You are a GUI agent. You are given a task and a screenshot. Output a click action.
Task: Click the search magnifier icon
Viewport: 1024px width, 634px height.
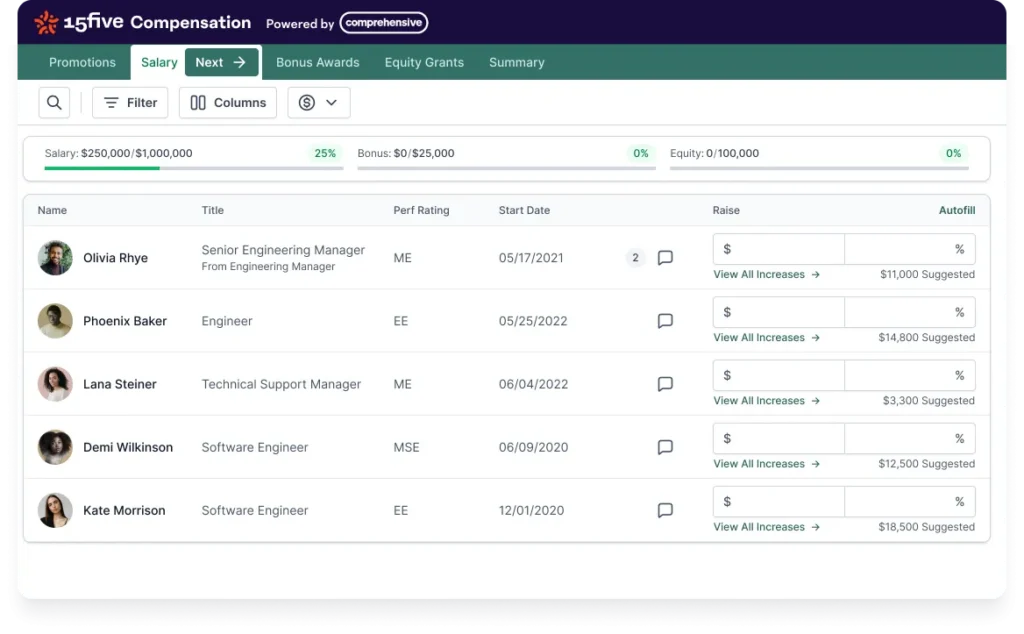pos(54,102)
